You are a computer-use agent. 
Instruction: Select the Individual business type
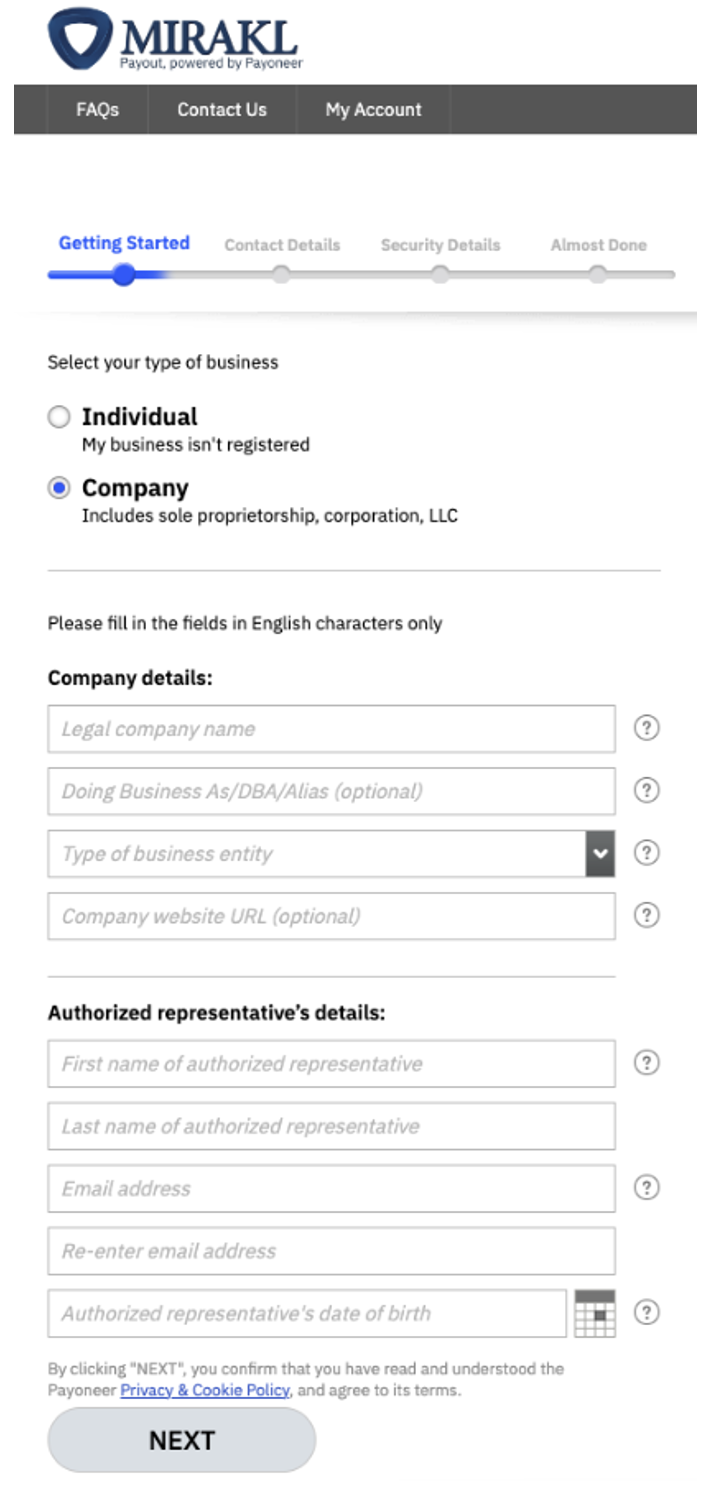59,417
